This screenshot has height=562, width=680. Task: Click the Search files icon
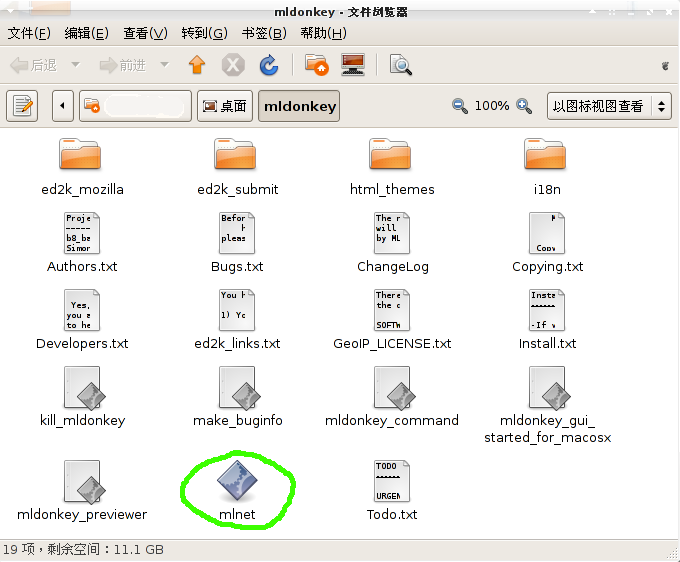click(x=400, y=65)
